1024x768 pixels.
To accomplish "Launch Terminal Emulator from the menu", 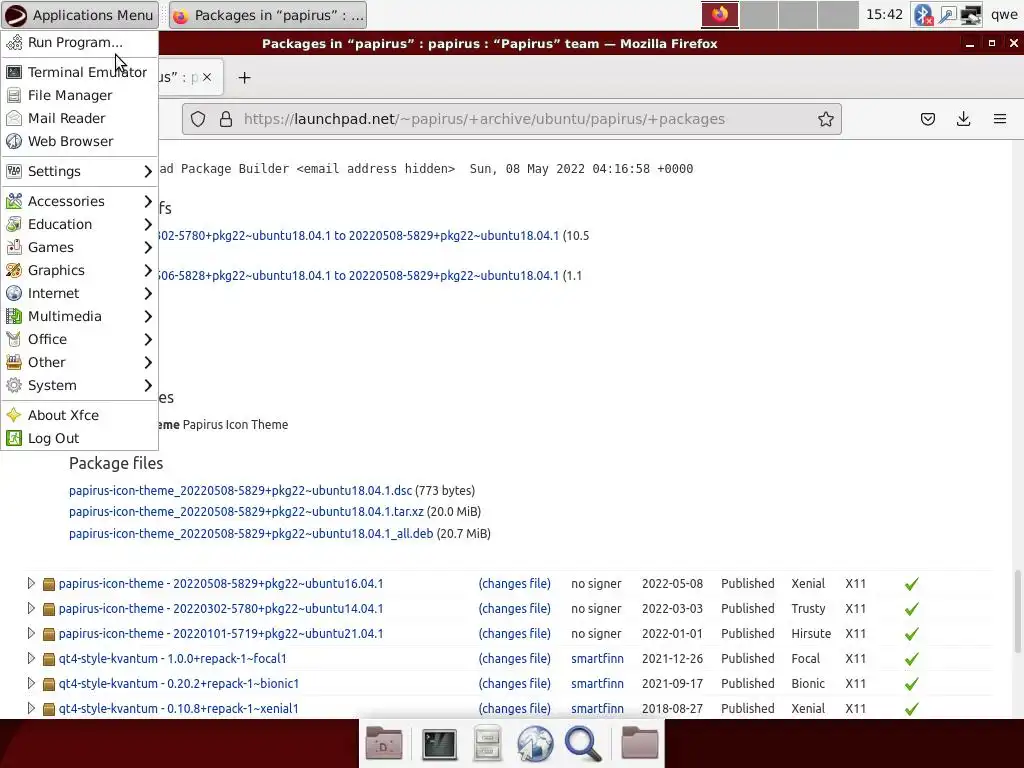I will [79, 72].
